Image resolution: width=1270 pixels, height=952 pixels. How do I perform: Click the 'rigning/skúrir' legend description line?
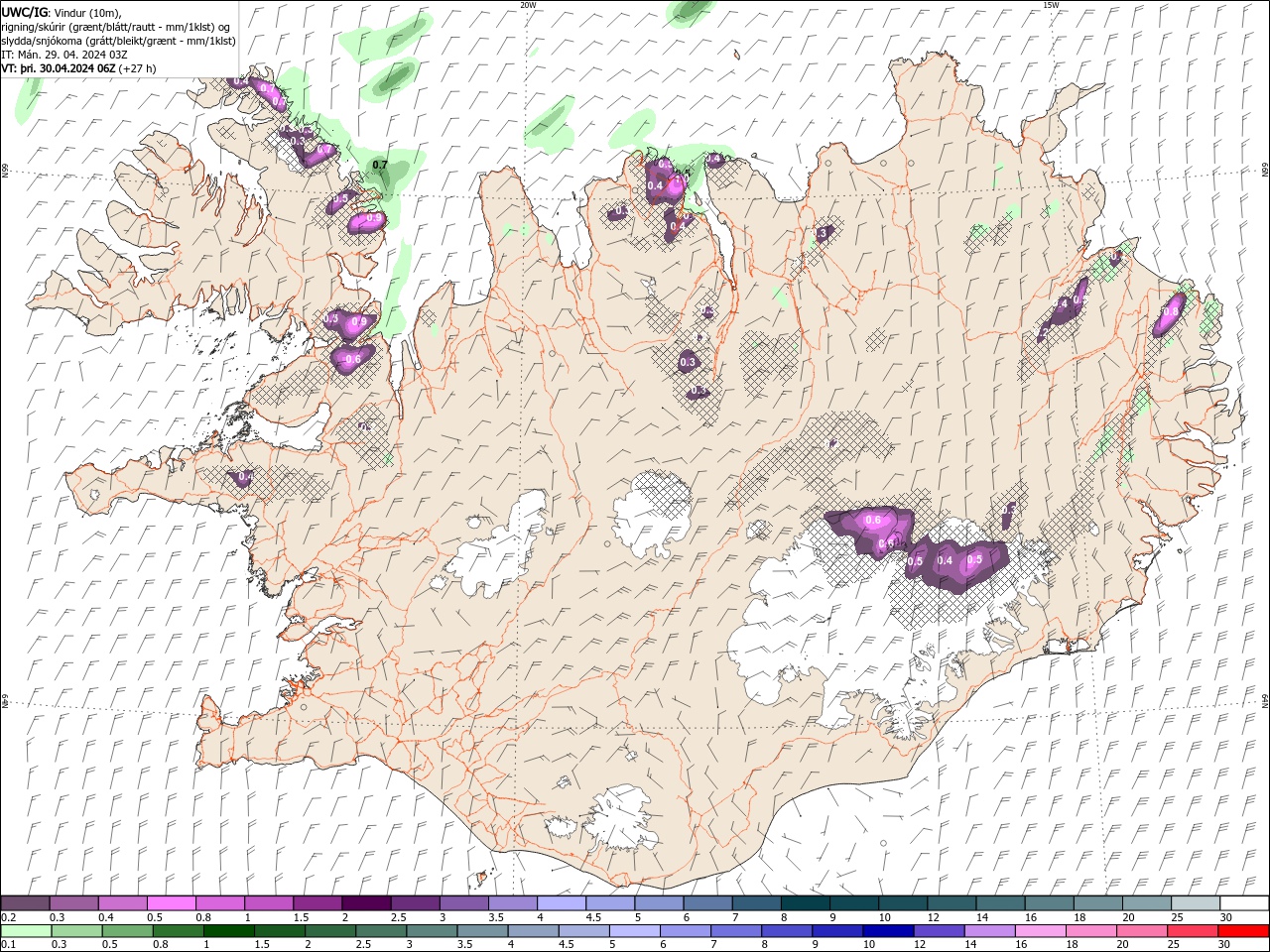(x=117, y=27)
